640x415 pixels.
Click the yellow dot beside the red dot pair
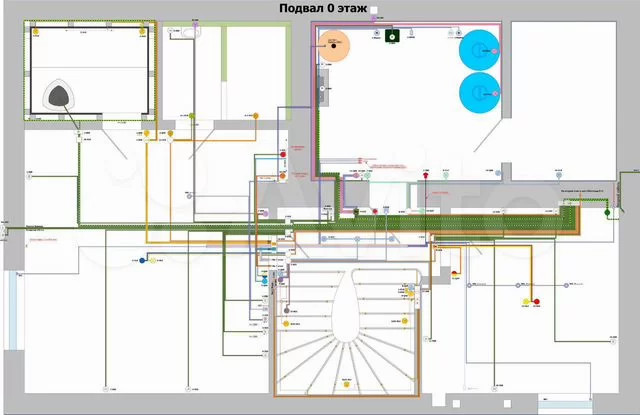tap(526, 302)
